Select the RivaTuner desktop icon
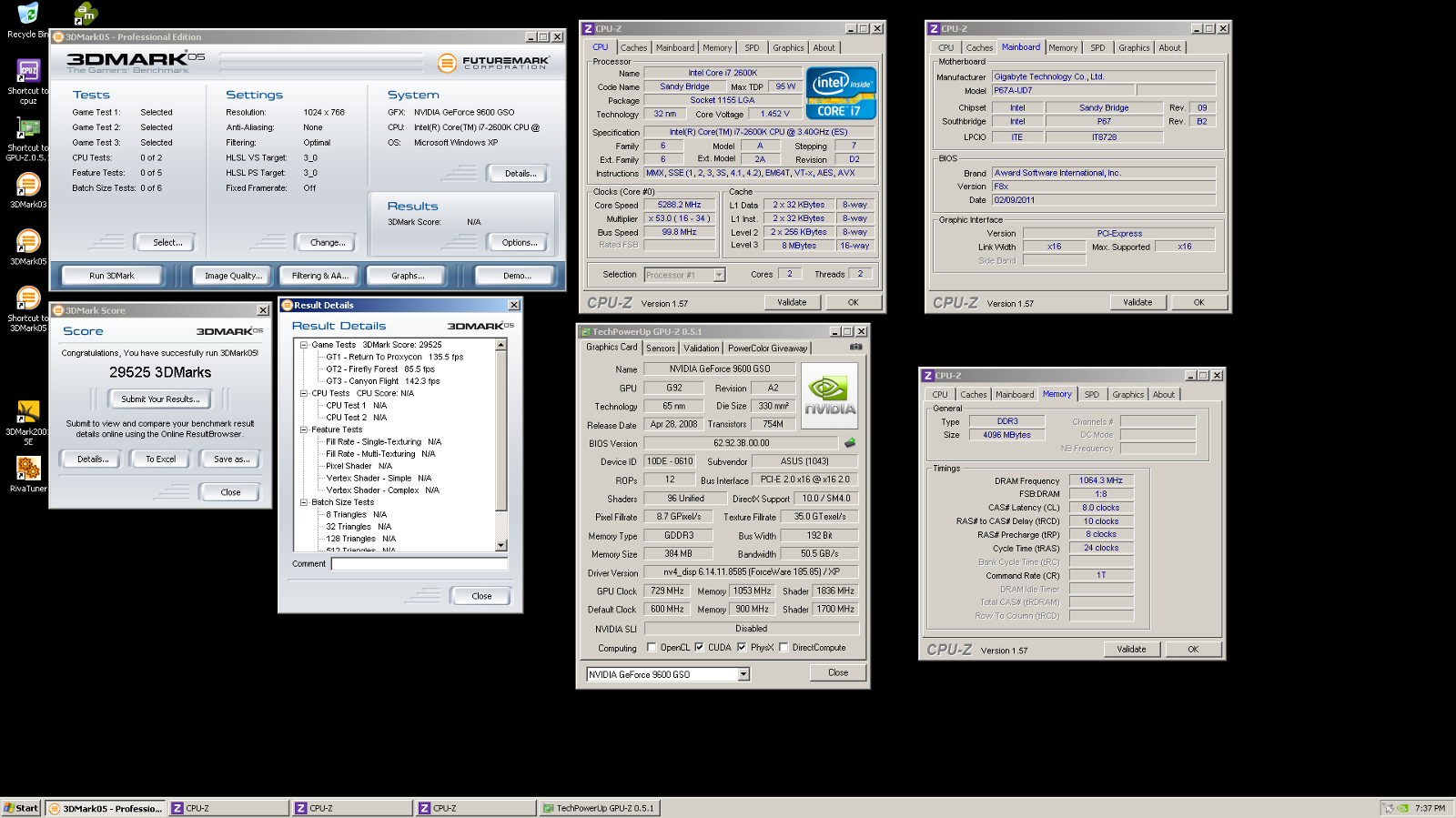 pyautogui.click(x=28, y=468)
